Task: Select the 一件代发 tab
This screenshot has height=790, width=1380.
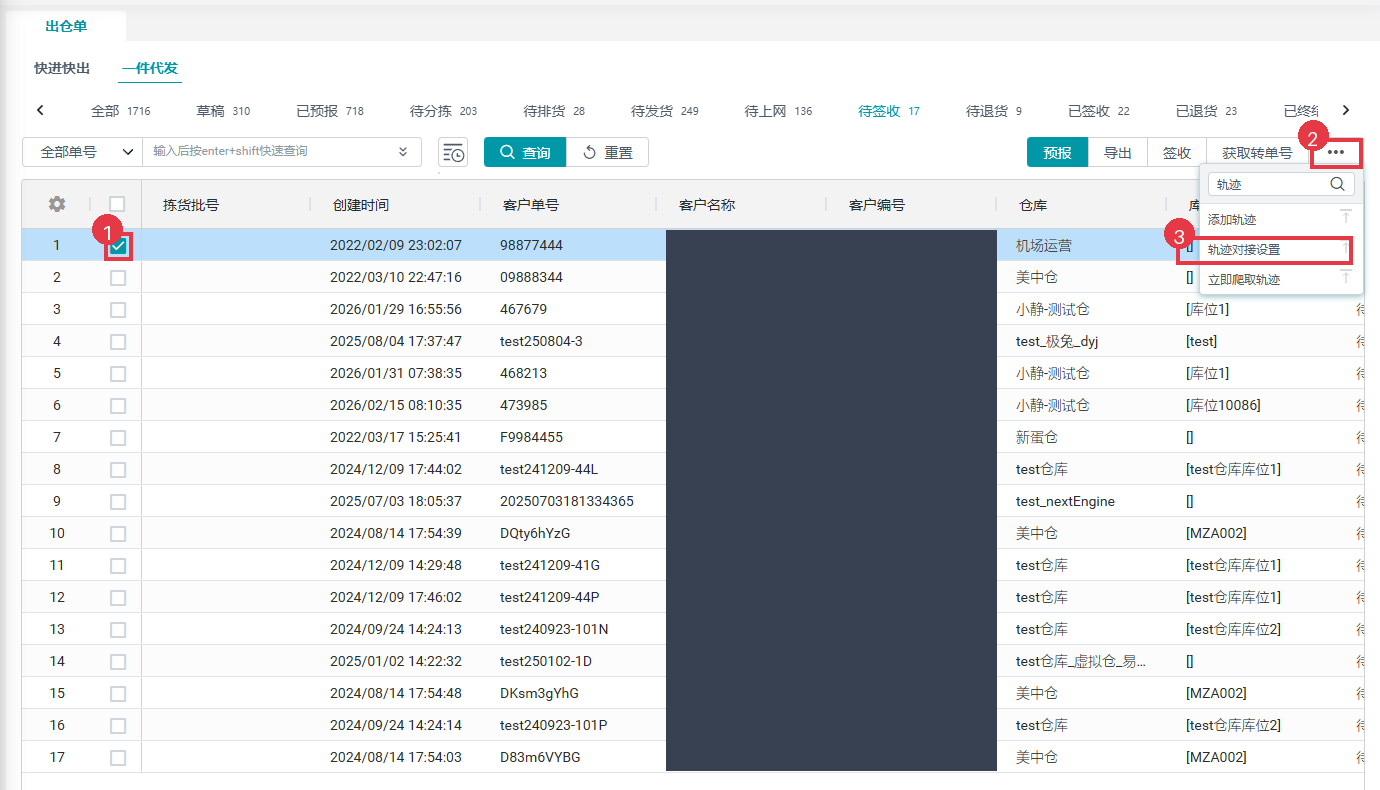Action: [150, 68]
